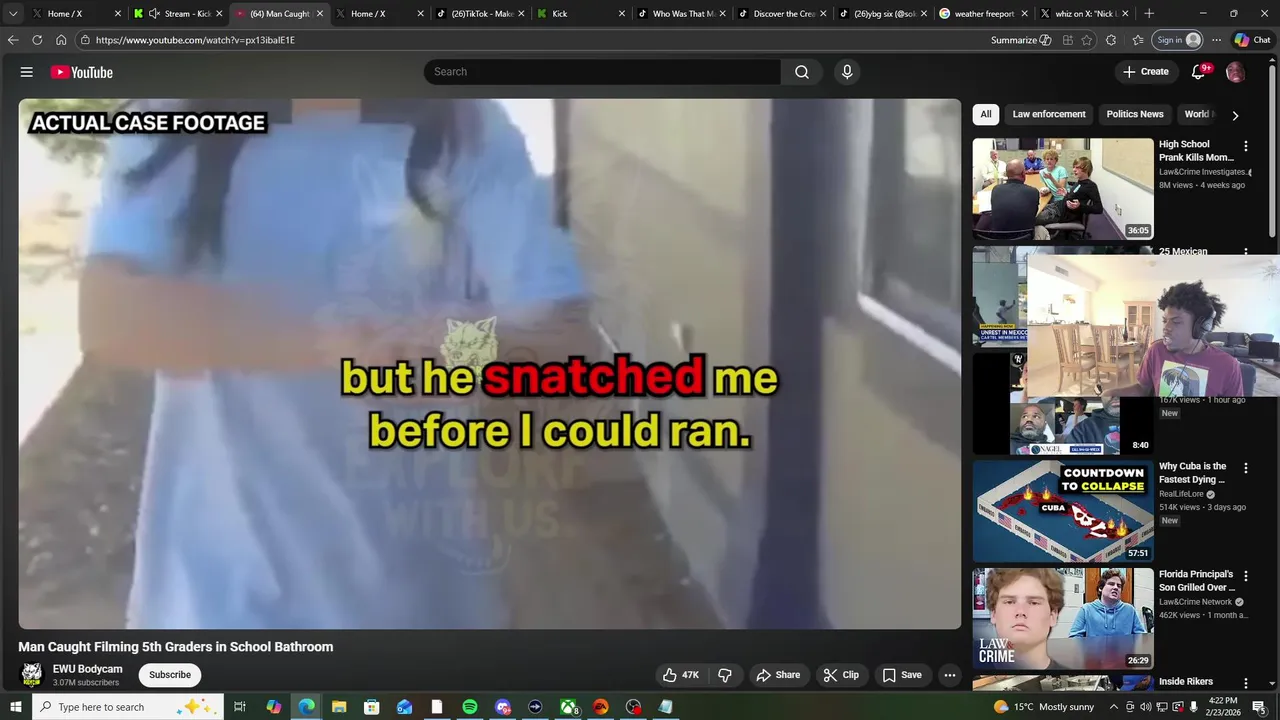
Task: Click the YouTube search magnifier button
Action: pyautogui.click(x=802, y=72)
